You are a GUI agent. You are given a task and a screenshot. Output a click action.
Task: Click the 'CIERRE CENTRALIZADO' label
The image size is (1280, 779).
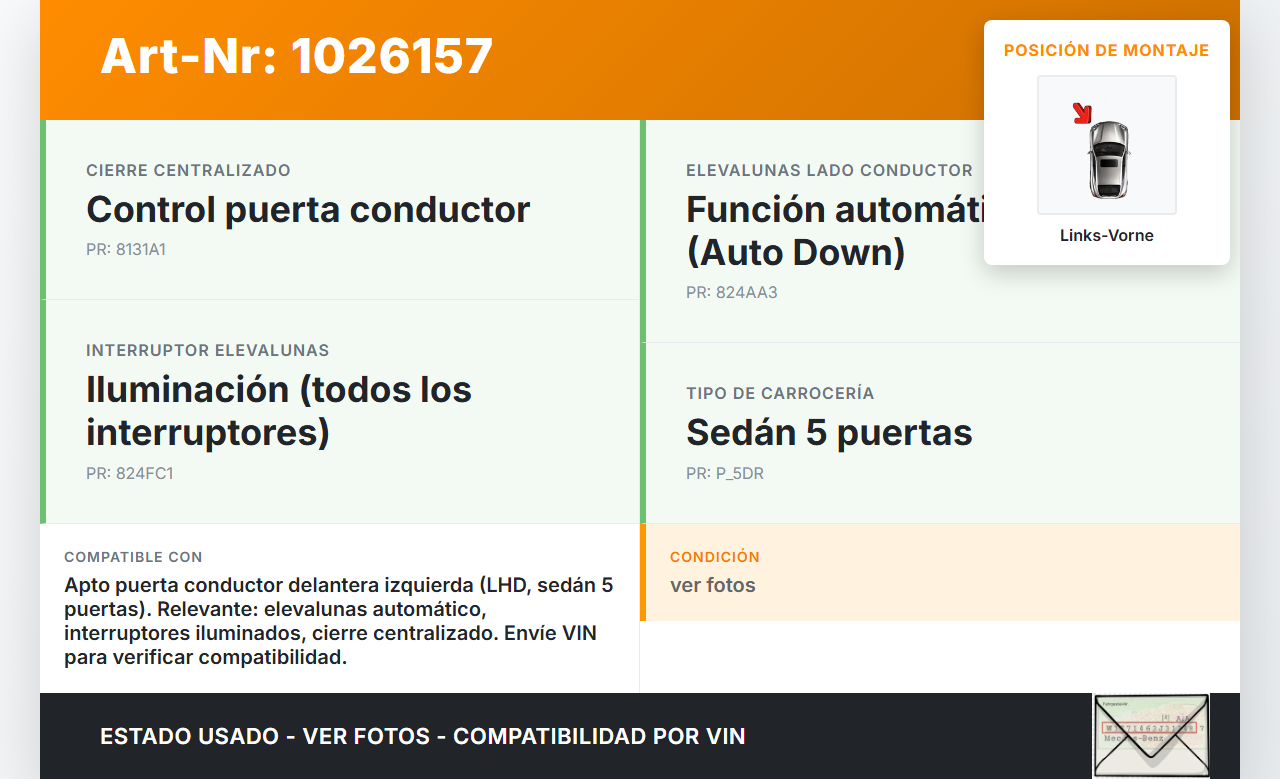[189, 171]
